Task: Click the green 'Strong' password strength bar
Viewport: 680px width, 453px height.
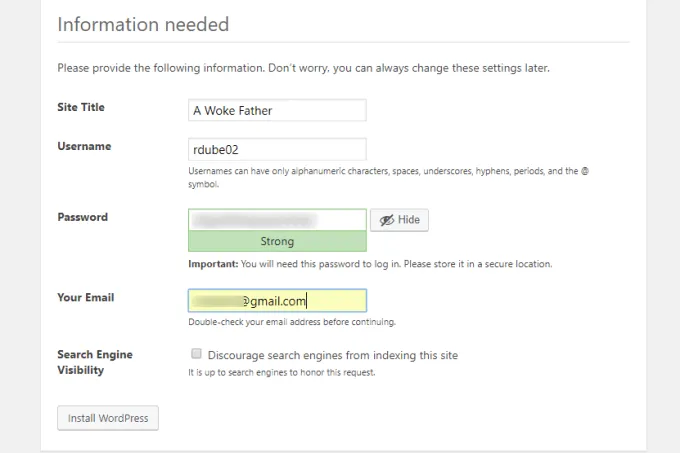Action: coord(277,241)
